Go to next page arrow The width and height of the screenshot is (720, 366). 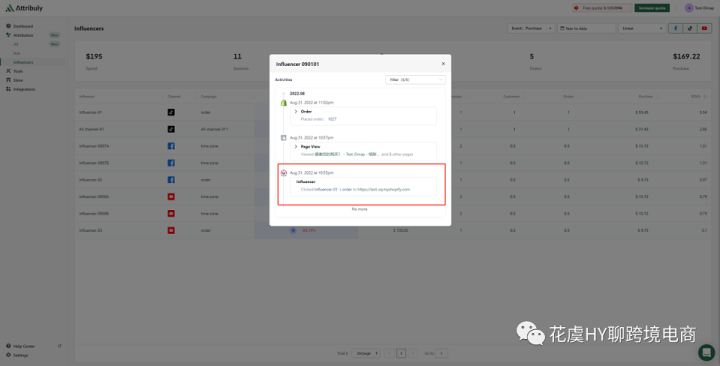[x=413, y=353]
